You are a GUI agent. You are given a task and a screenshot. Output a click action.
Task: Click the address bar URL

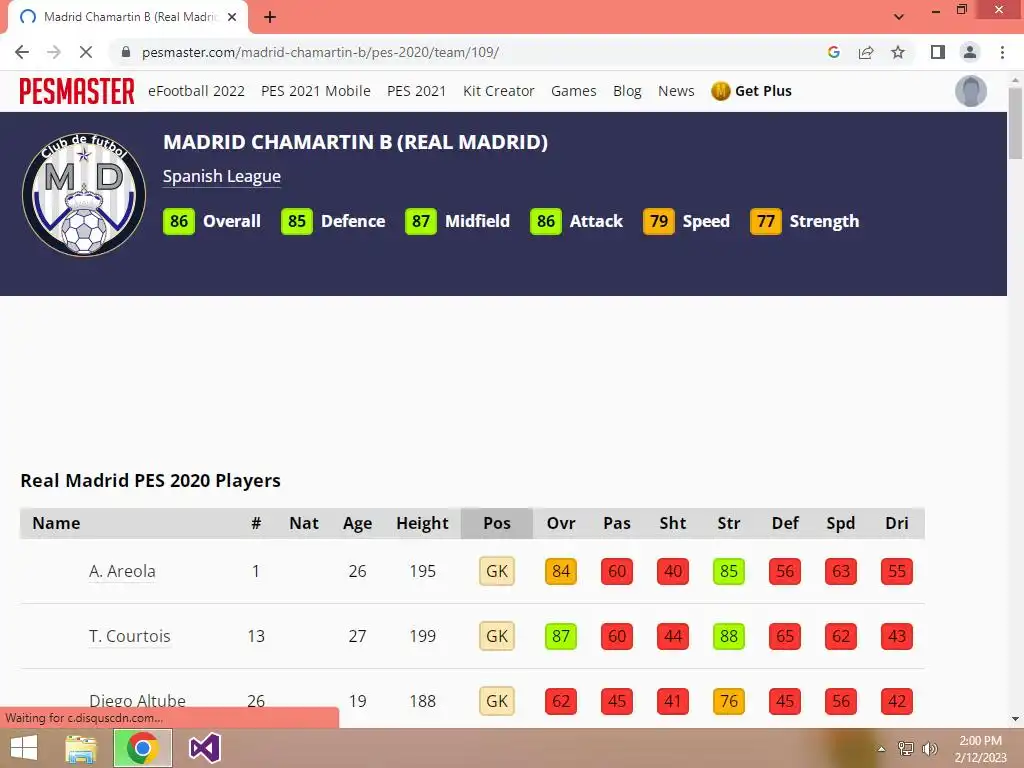320,52
